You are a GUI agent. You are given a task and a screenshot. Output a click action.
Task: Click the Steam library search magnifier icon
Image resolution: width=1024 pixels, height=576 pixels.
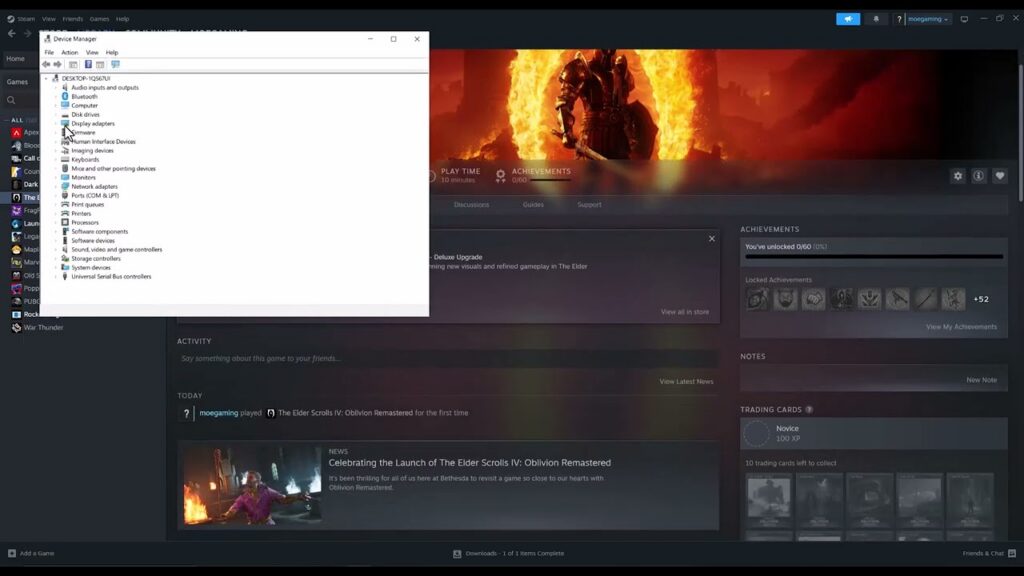[x=11, y=101]
